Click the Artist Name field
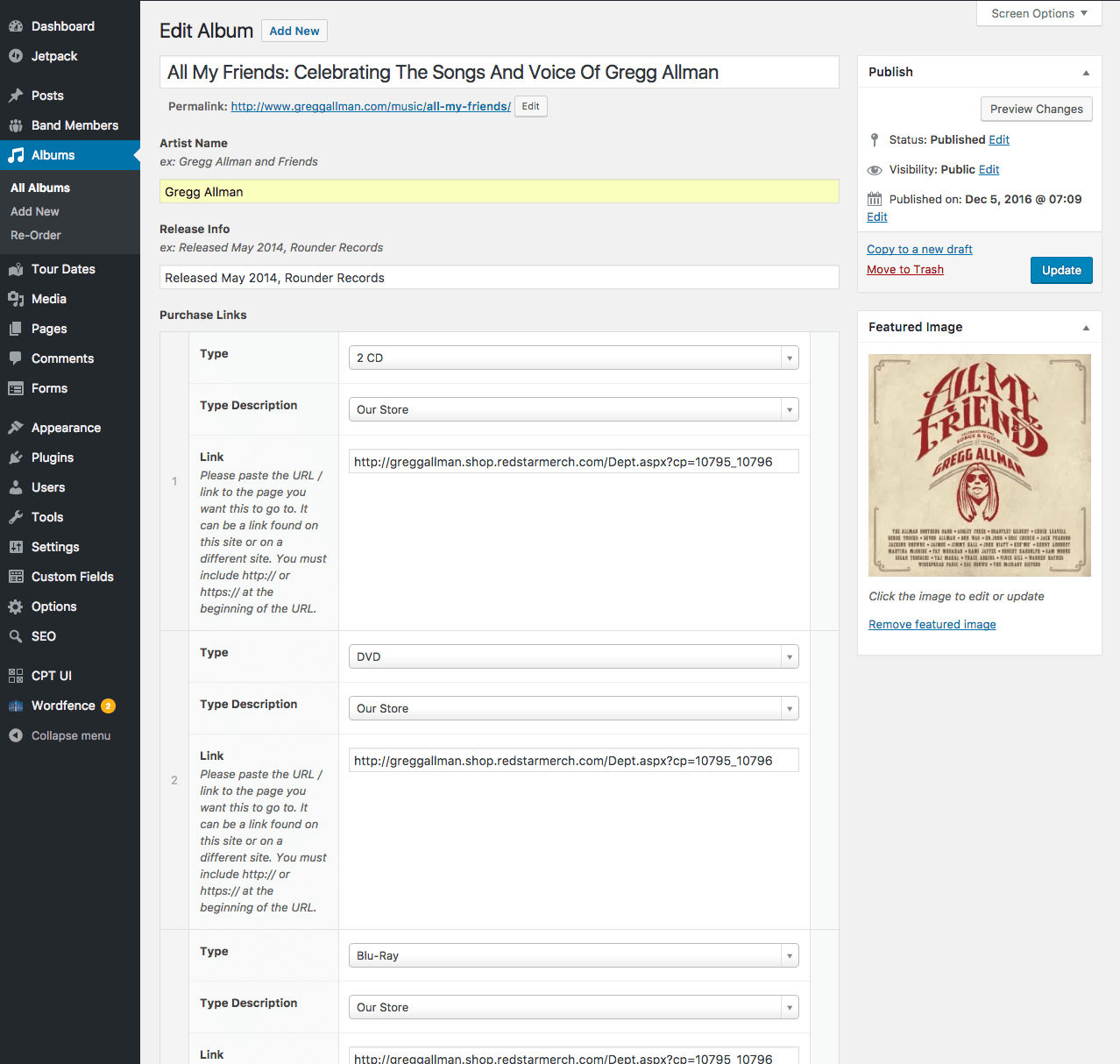The image size is (1120, 1064). 500,192
